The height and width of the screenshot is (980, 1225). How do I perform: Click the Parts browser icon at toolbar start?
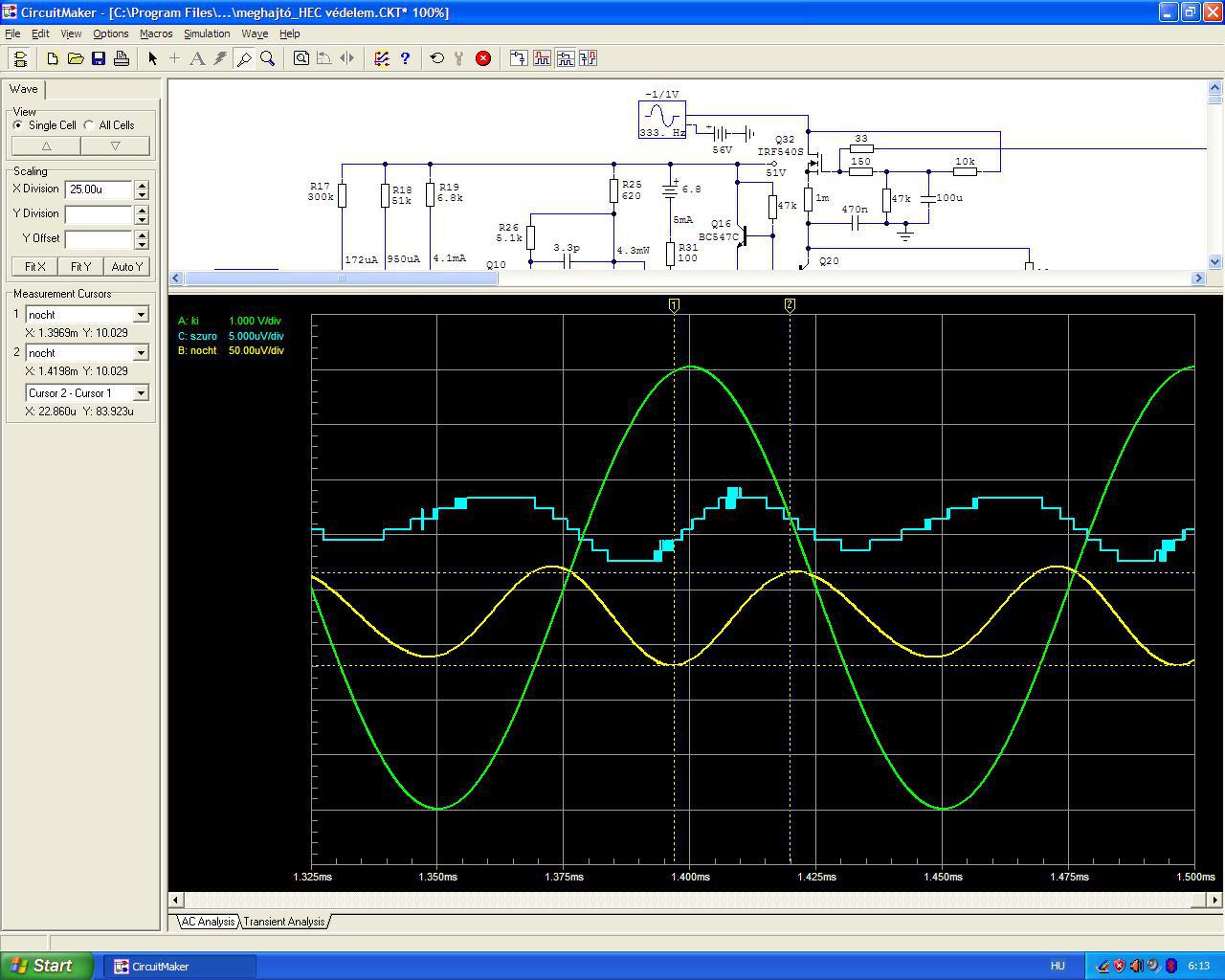20,58
